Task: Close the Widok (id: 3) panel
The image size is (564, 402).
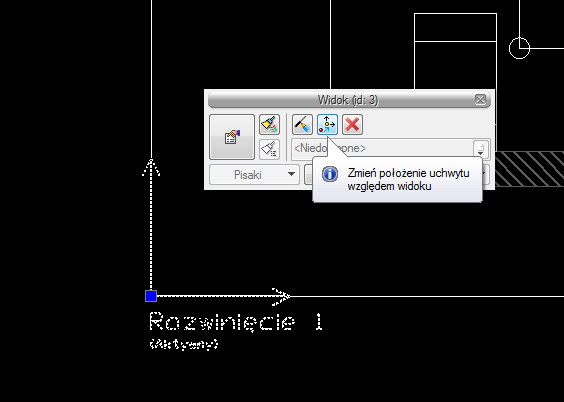Action: point(480,100)
